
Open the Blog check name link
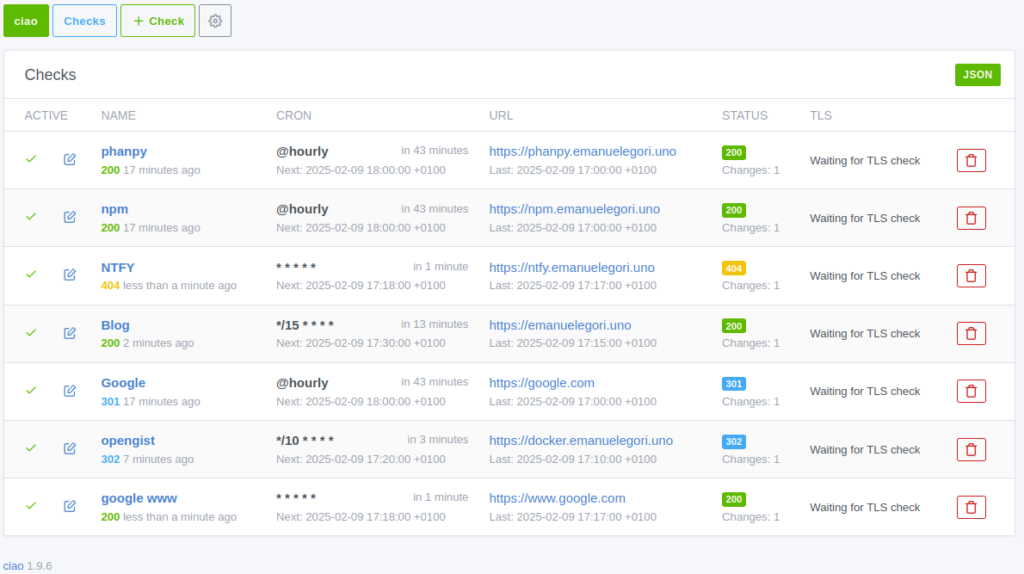(115, 325)
